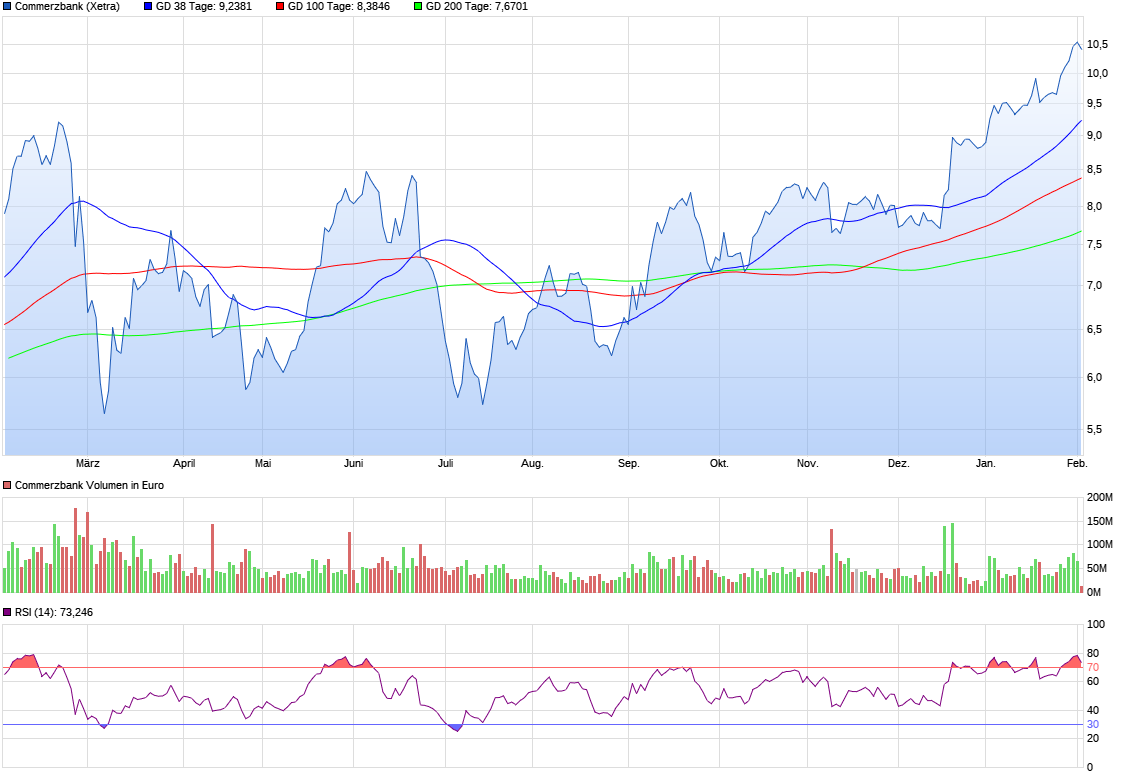Click the 'Juni' month axis label
This screenshot has height=779, width=1128.
(x=353, y=463)
